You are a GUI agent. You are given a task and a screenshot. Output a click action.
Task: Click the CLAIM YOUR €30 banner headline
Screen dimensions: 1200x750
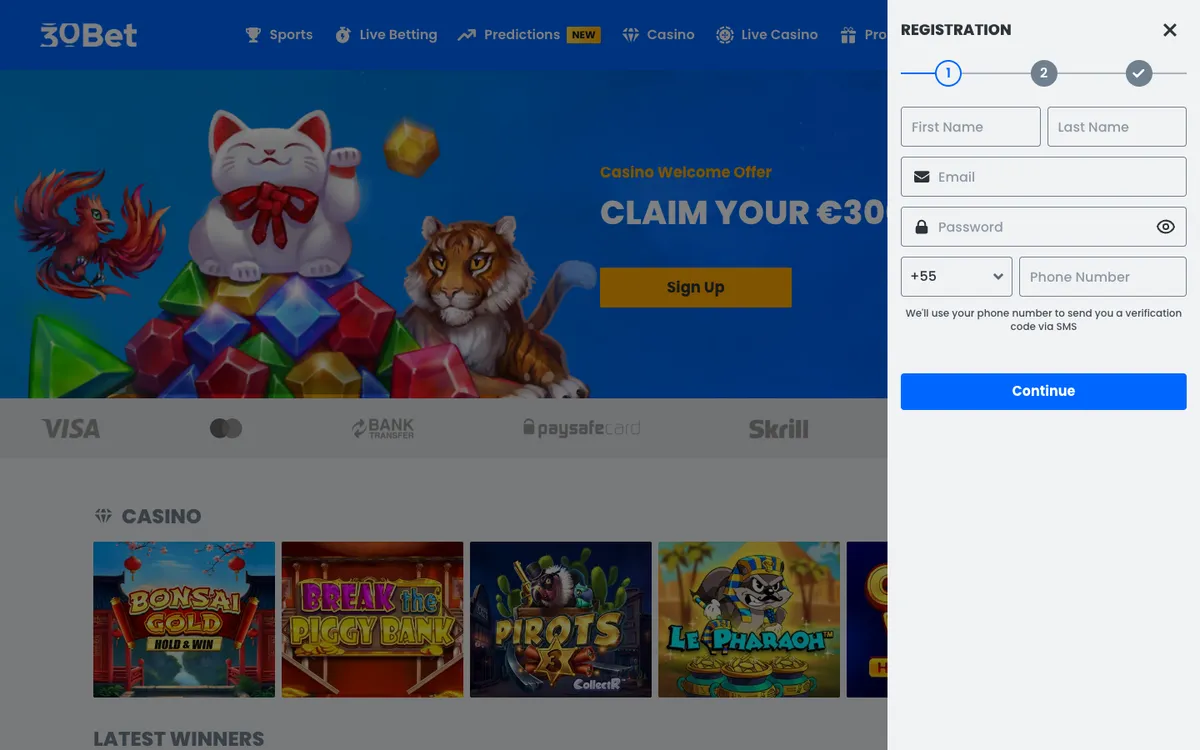743,212
